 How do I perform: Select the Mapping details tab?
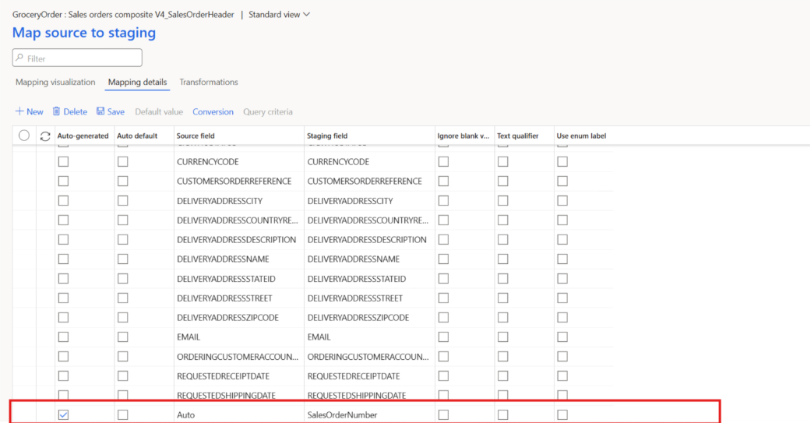point(137,82)
